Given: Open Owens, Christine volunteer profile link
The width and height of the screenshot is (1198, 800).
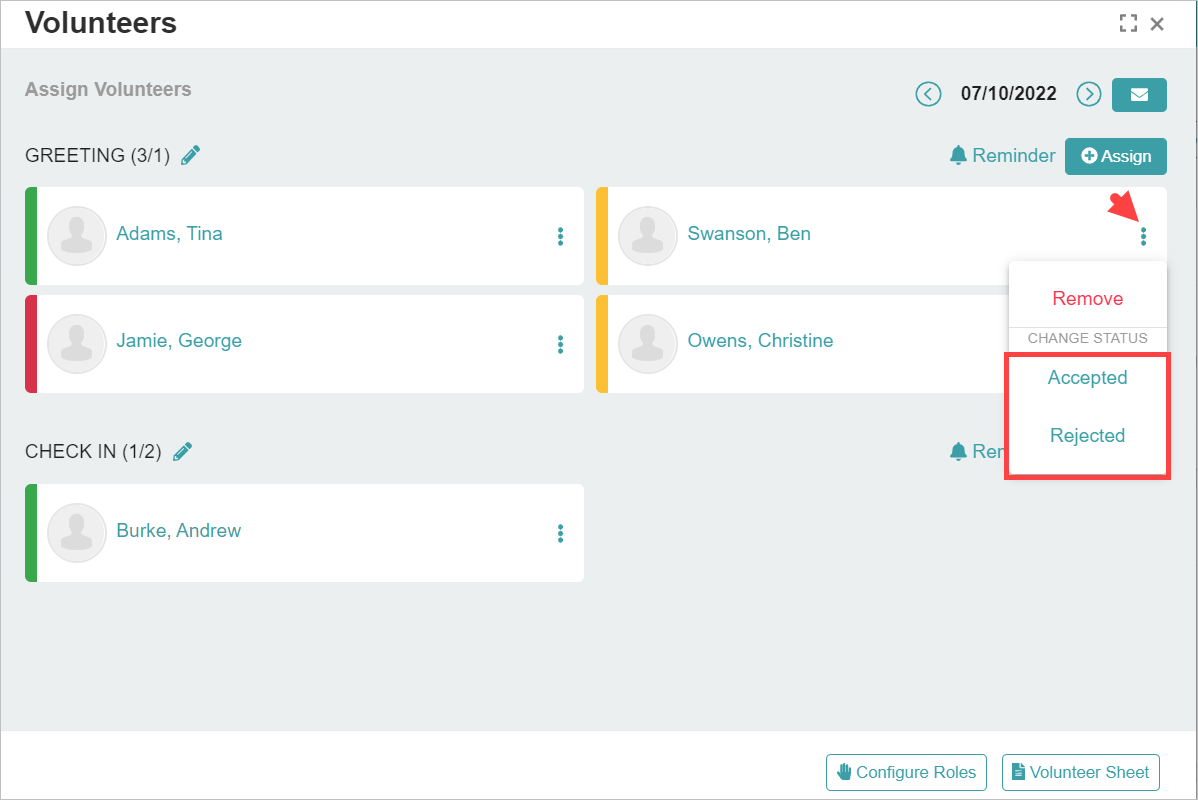Looking at the screenshot, I should pos(760,341).
